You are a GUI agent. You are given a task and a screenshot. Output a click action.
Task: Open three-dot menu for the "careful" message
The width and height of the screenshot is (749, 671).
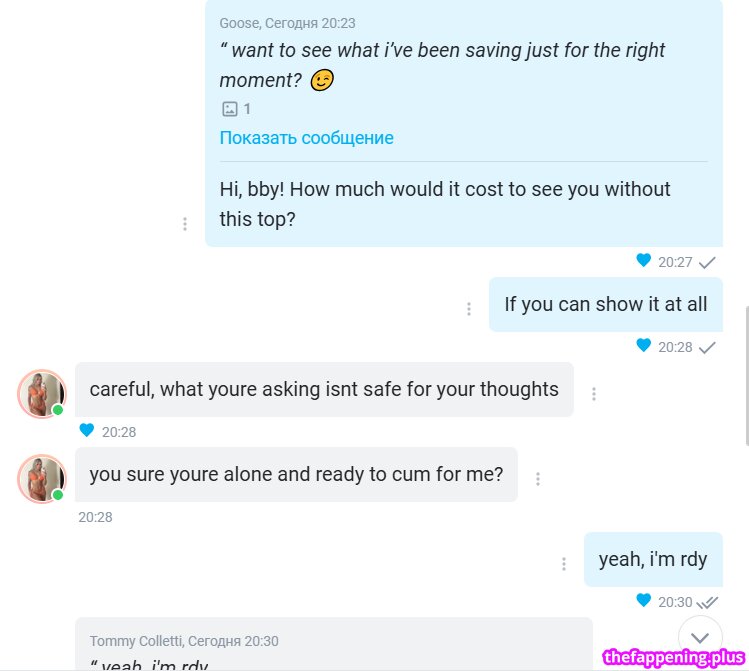(x=594, y=394)
